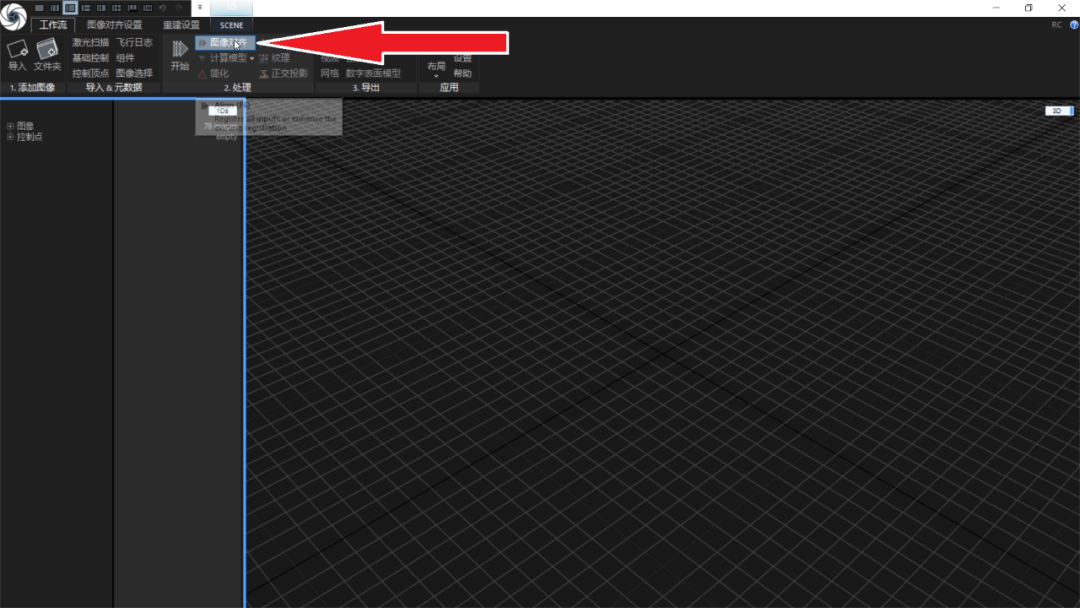Click the 飞行日志 button
The width and height of the screenshot is (1080, 608).
click(134, 43)
